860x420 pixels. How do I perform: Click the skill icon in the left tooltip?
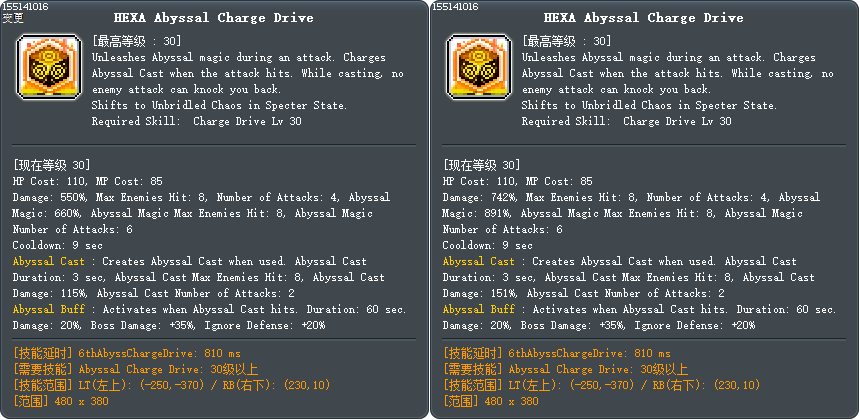[47, 62]
